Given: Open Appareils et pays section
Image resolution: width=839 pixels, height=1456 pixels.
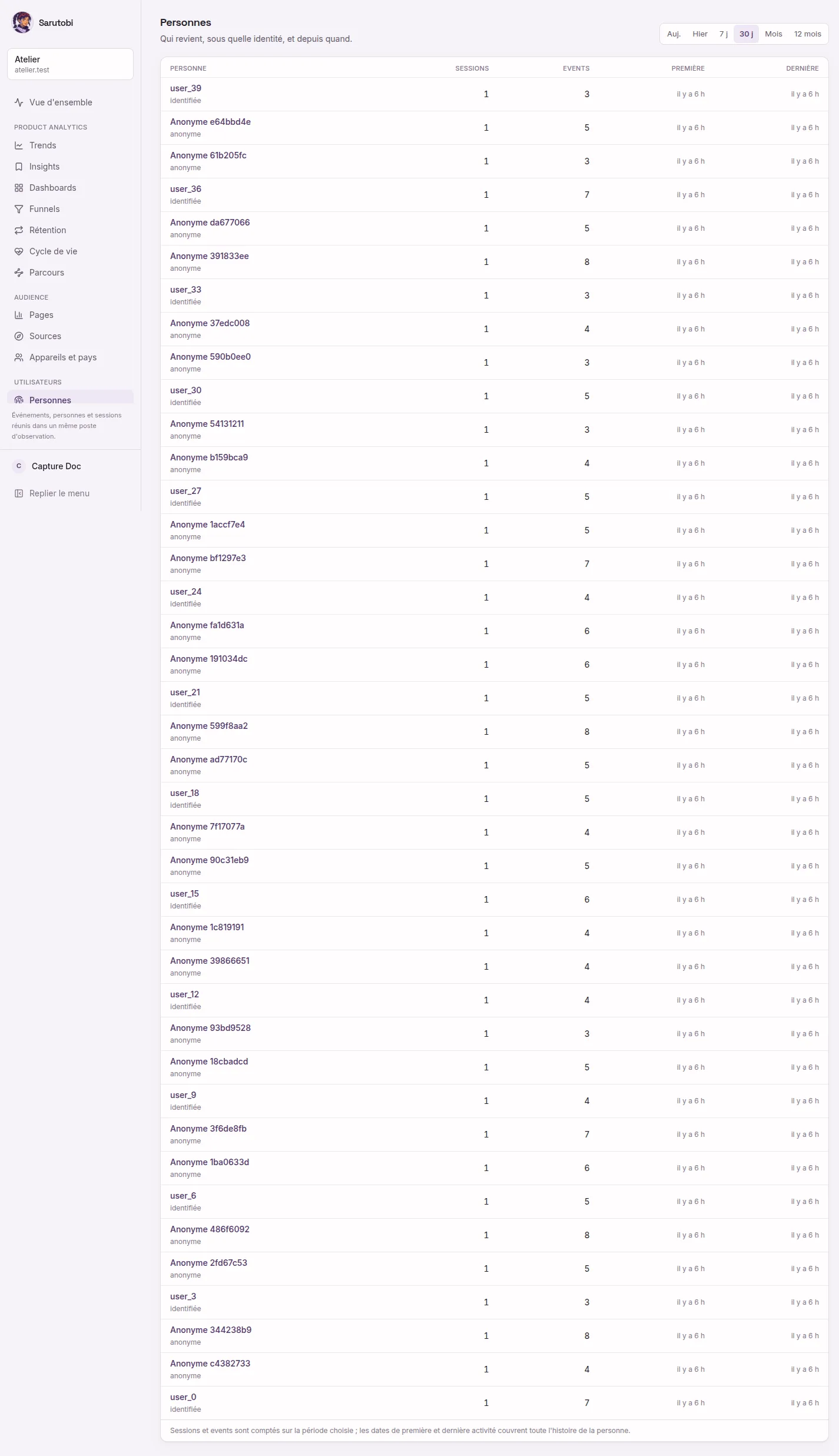Looking at the screenshot, I should click(x=70, y=357).
